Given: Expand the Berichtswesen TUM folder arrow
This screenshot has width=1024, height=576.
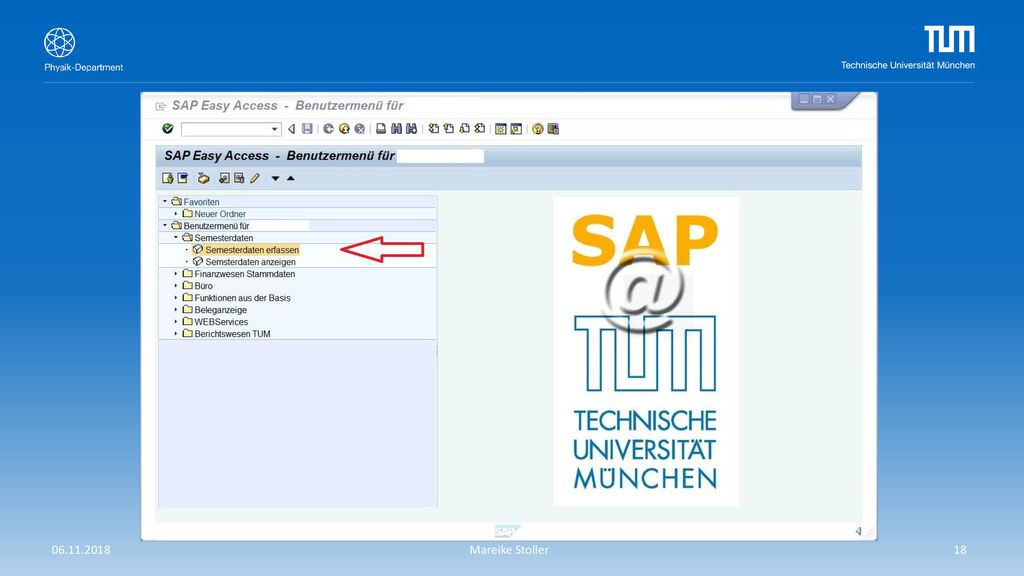Looking at the screenshot, I should [x=176, y=333].
